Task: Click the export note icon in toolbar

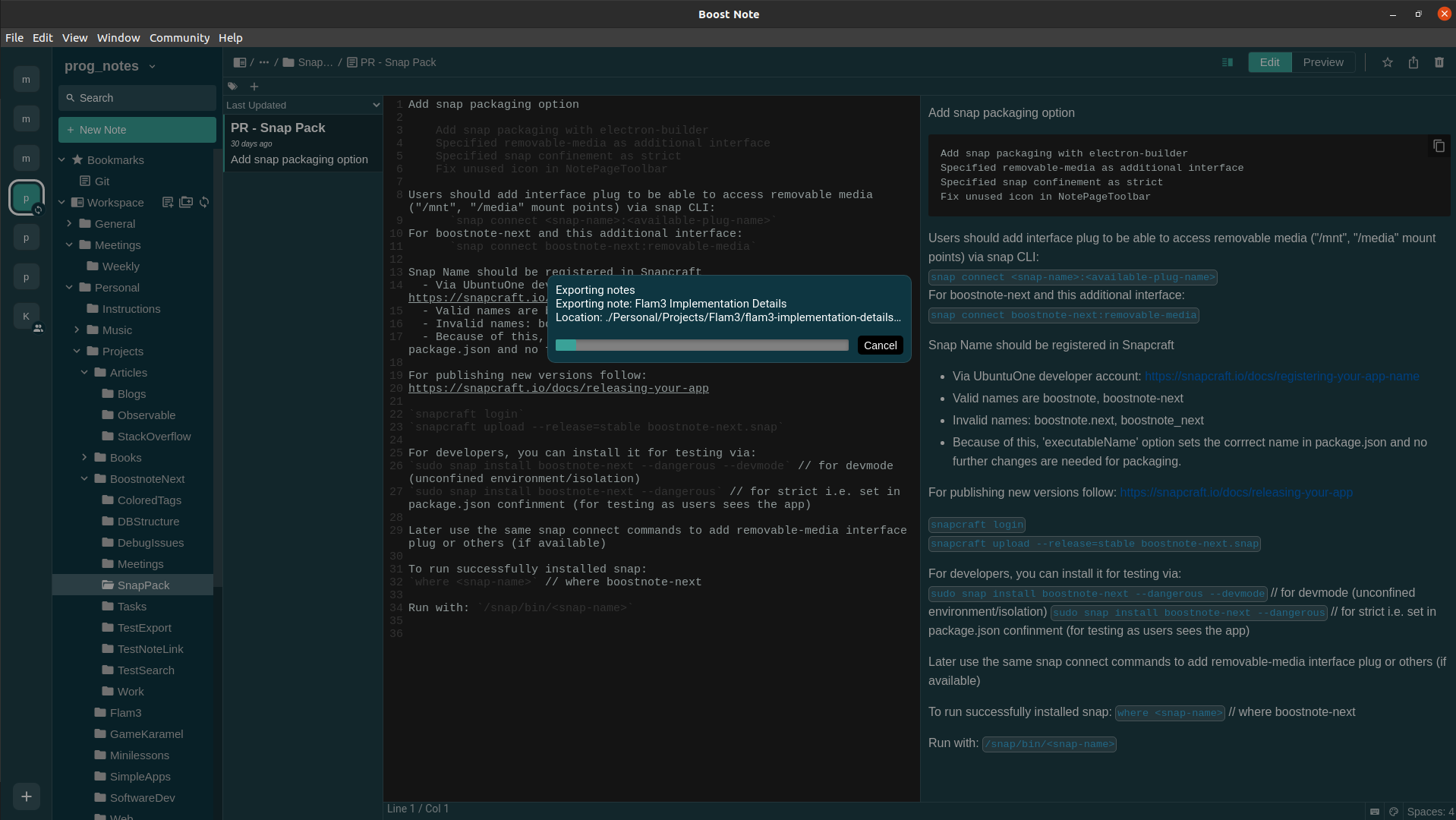Action: click(x=1413, y=62)
